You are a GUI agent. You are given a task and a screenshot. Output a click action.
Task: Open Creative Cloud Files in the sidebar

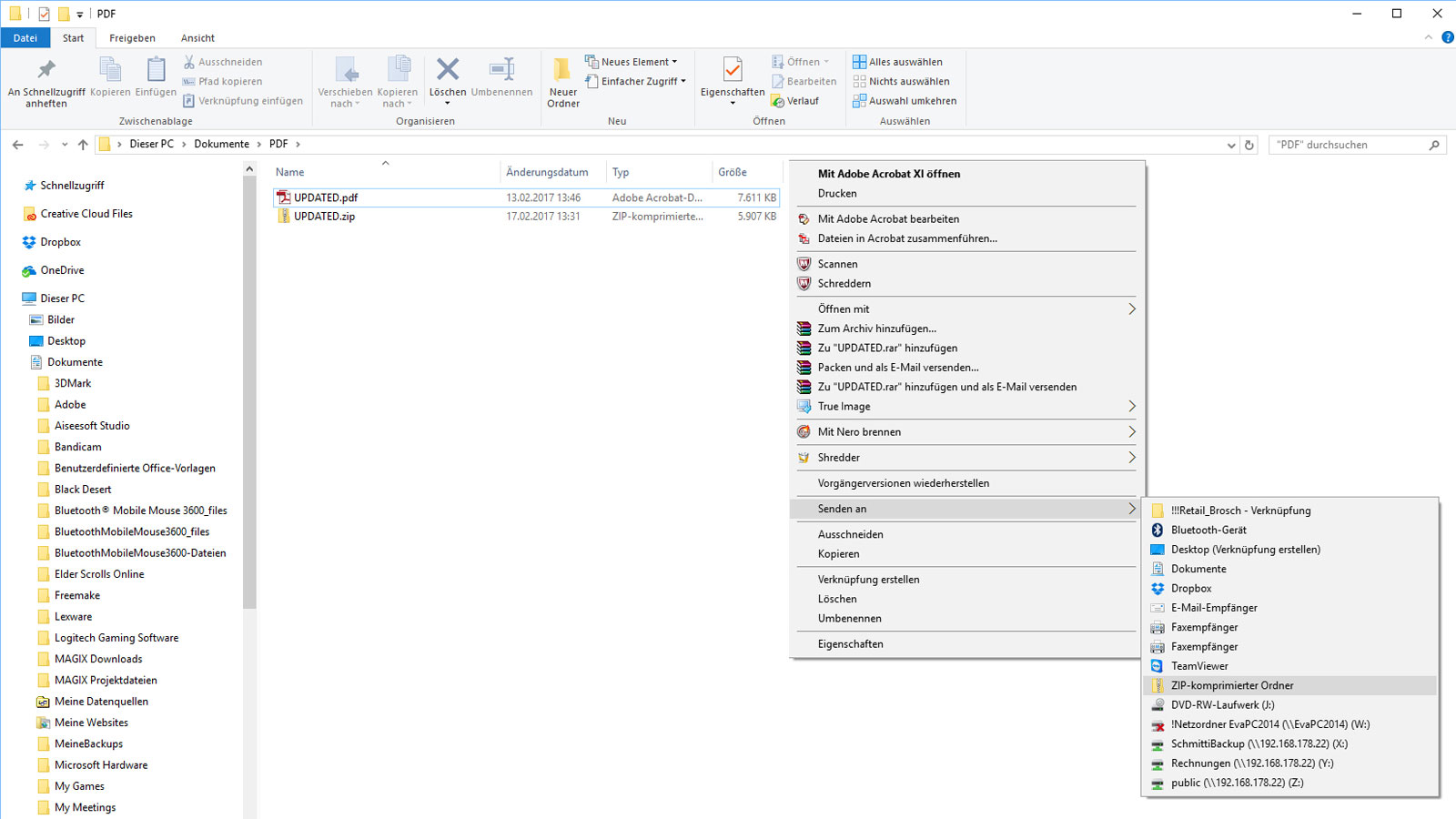[86, 213]
